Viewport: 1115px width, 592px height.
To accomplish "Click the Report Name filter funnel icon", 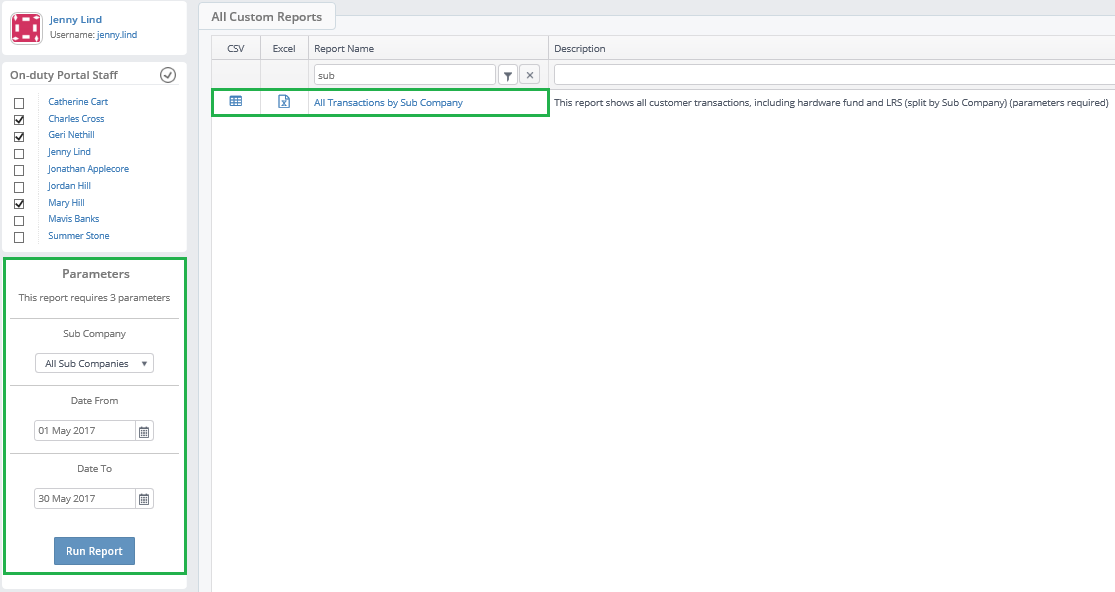I will click(508, 75).
